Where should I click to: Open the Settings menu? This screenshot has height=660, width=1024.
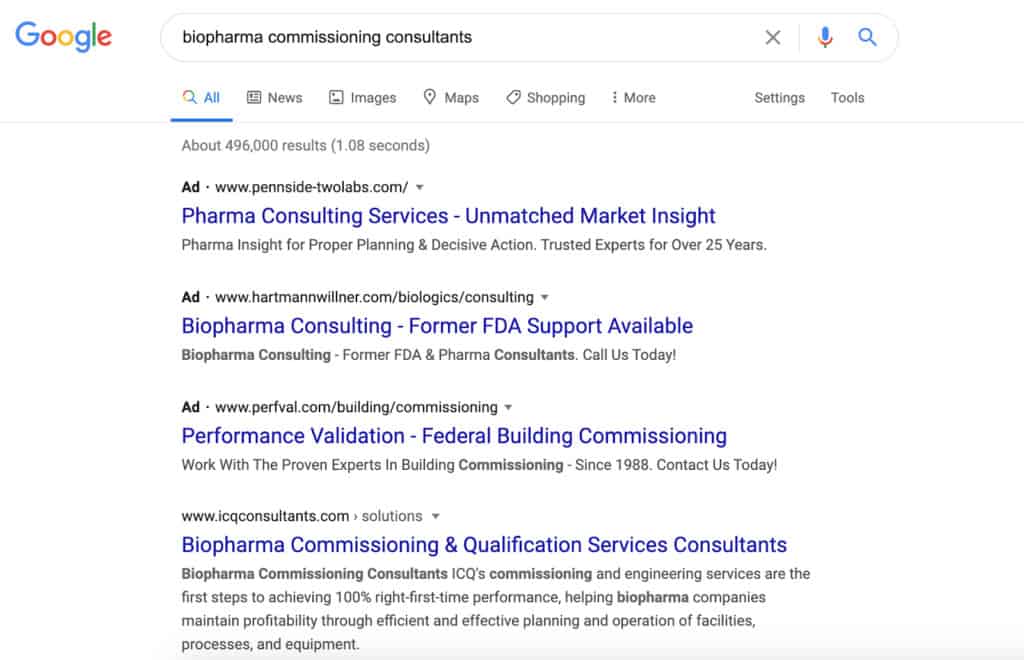pos(779,97)
